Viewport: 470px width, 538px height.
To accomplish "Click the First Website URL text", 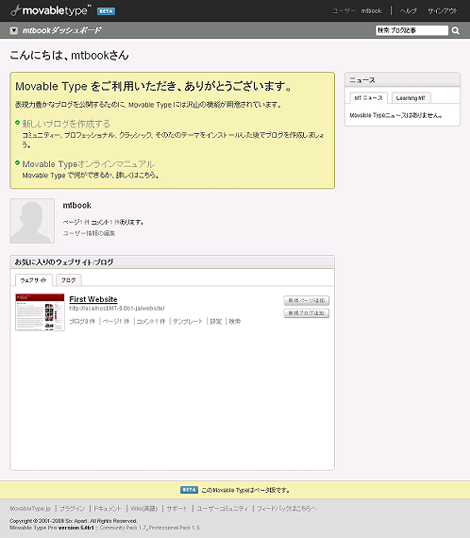I will (117, 308).
